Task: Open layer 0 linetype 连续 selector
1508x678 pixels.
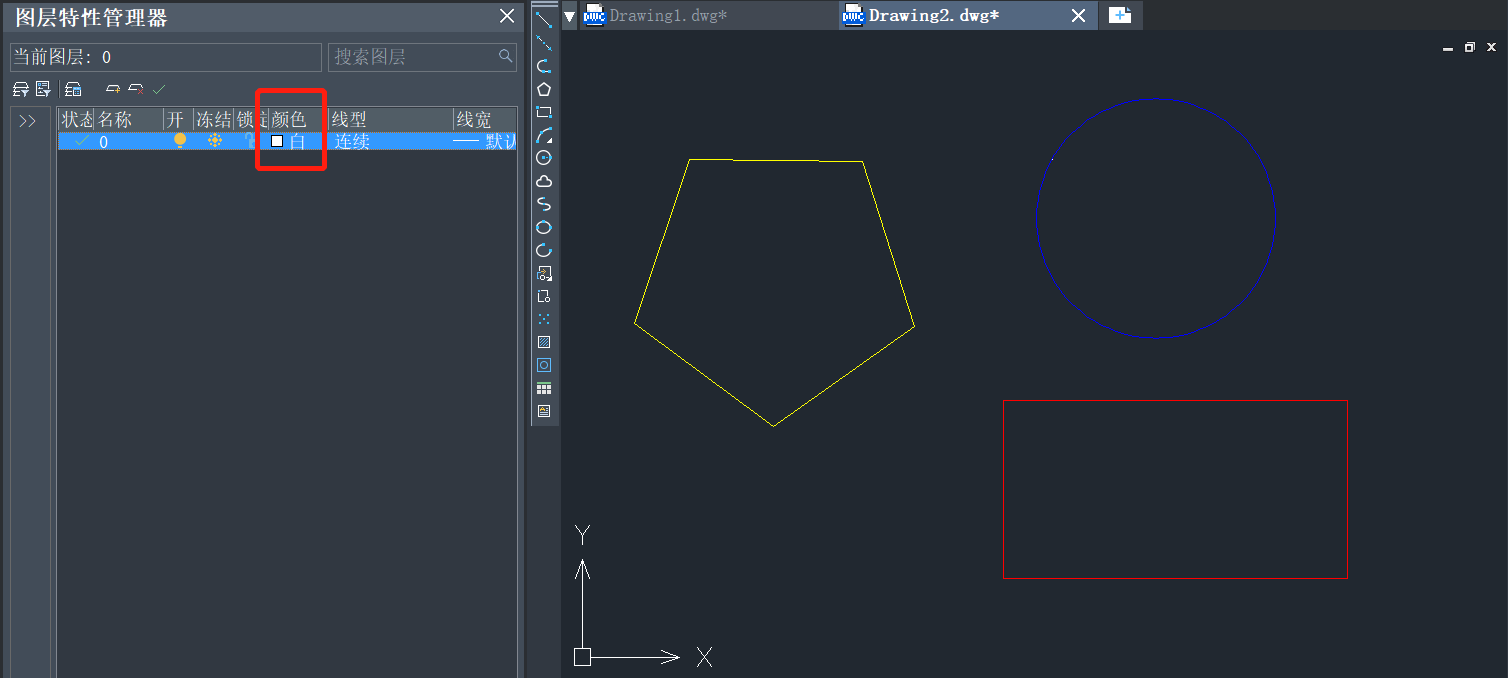Action: (352, 141)
